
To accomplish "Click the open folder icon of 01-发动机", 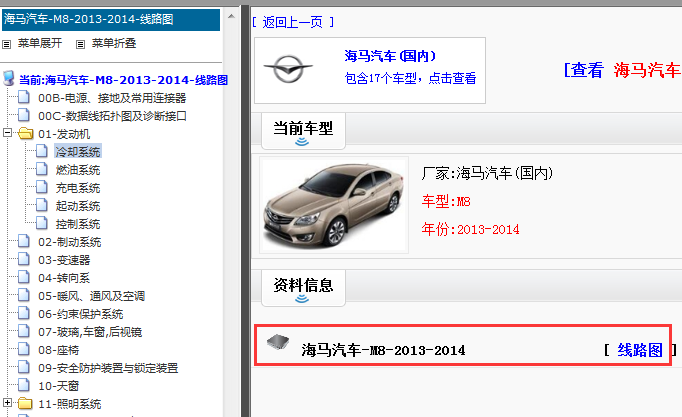I will pos(26,133).
